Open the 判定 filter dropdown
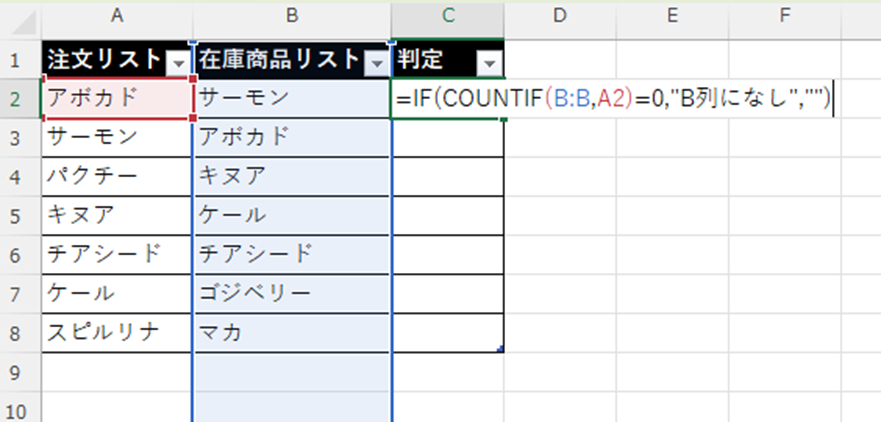 click(489, 63)
